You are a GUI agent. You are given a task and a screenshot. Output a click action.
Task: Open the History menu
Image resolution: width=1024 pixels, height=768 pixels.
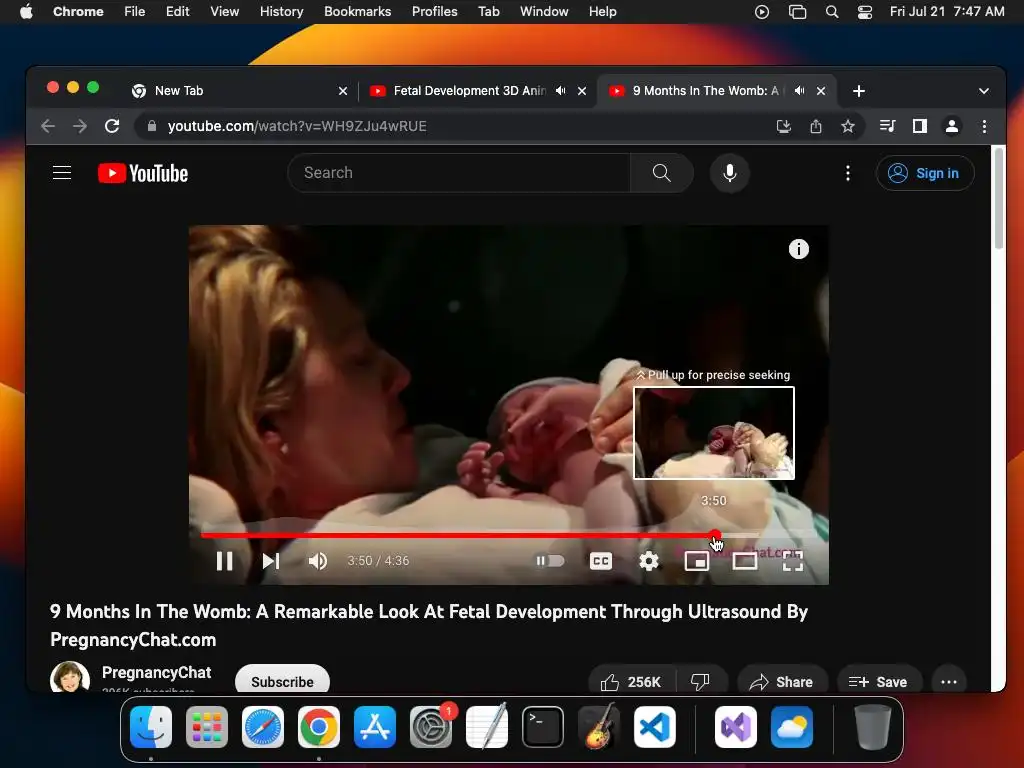(281, 12)
